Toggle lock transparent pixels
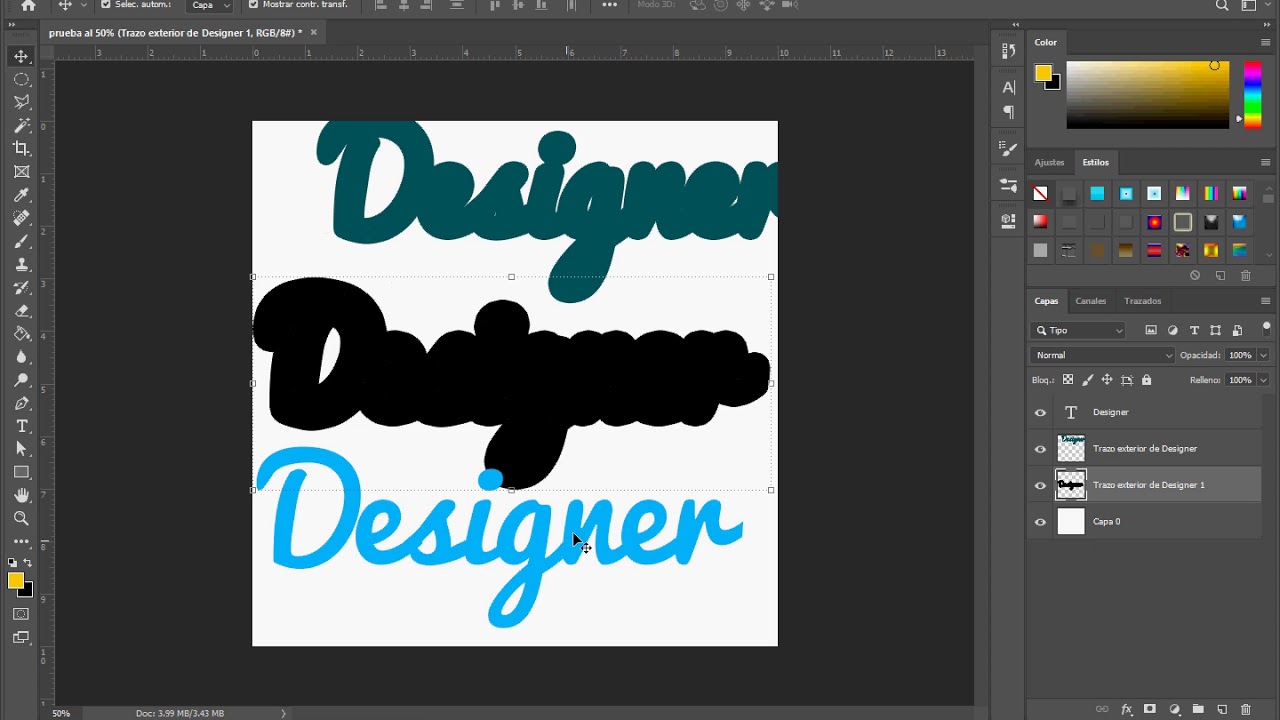This screenshot has height=720, width=1280. [x=1068, y=380]
